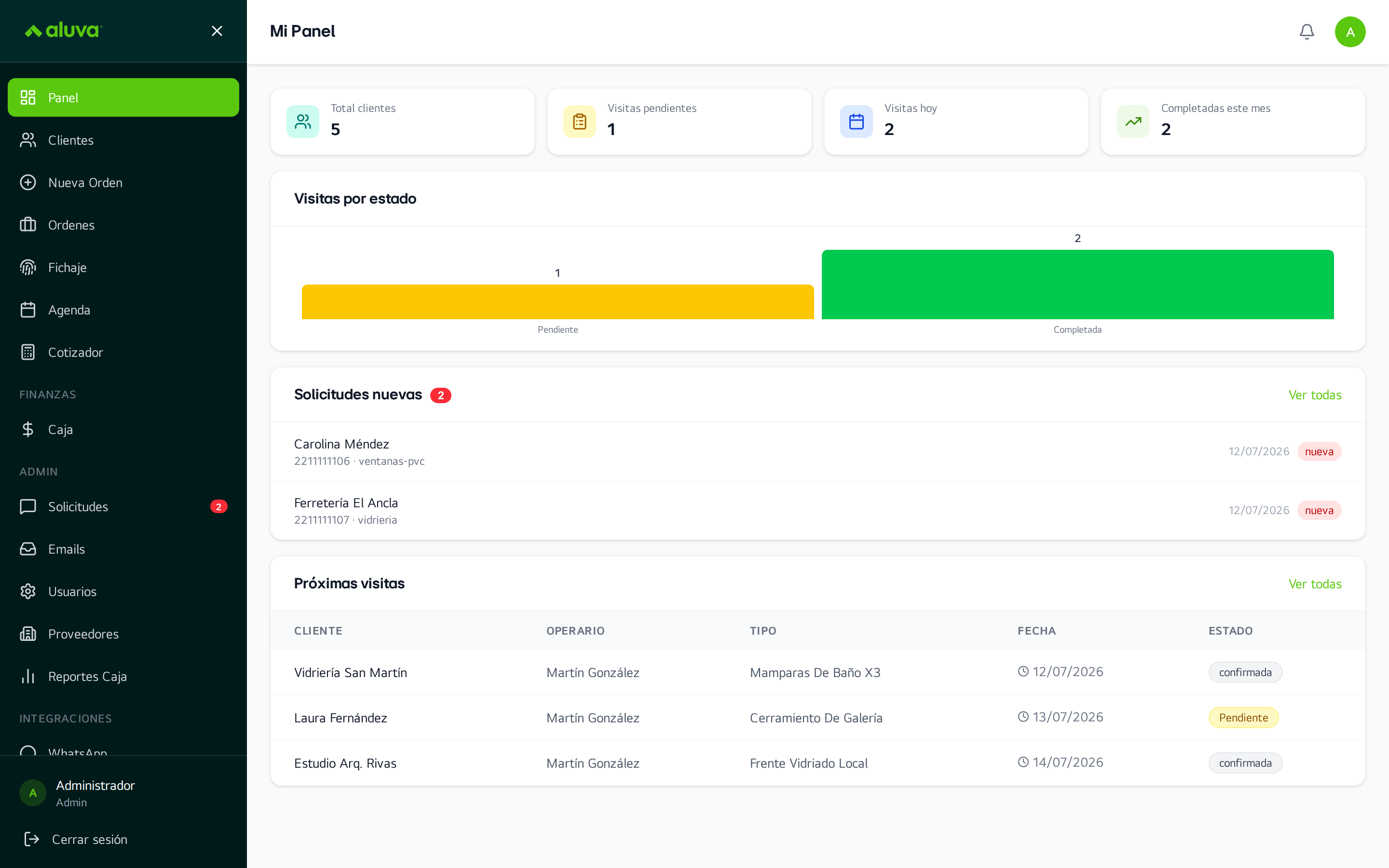Viewport: 1389px width, 868px height.
Task: Click the Proveedores building icon
Action: click(x=28, y=634)
